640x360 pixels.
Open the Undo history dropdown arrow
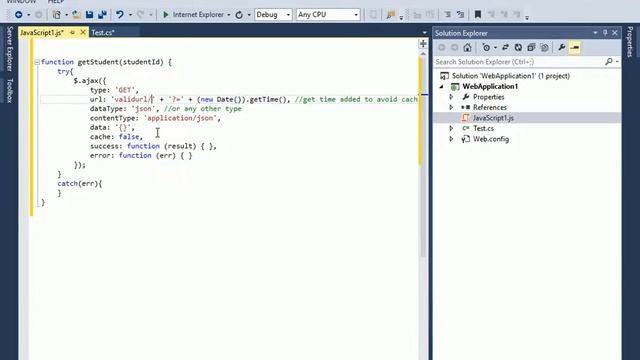click(x=130, y=15)
